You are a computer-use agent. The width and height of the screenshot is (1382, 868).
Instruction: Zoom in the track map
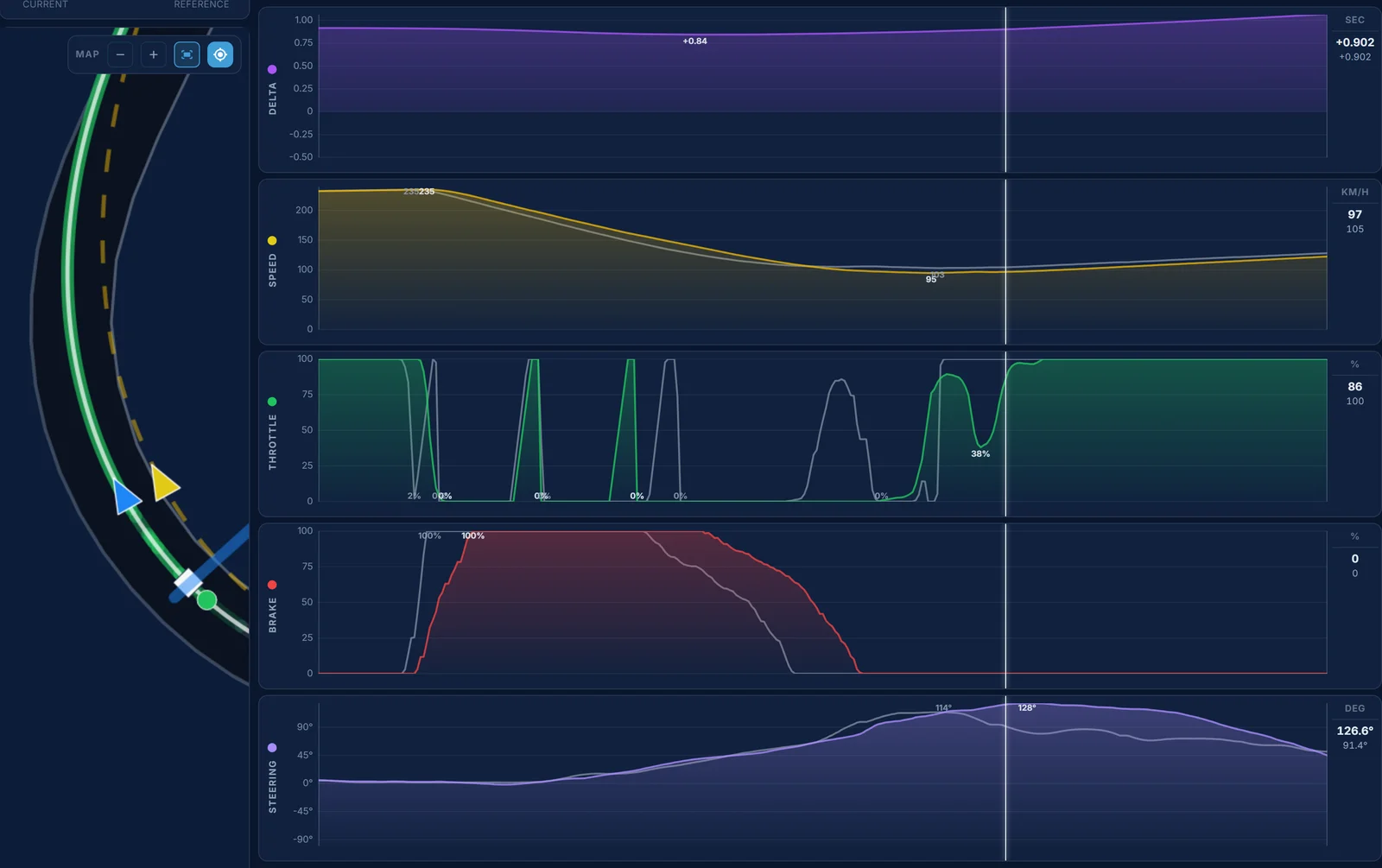coord(154,54)
